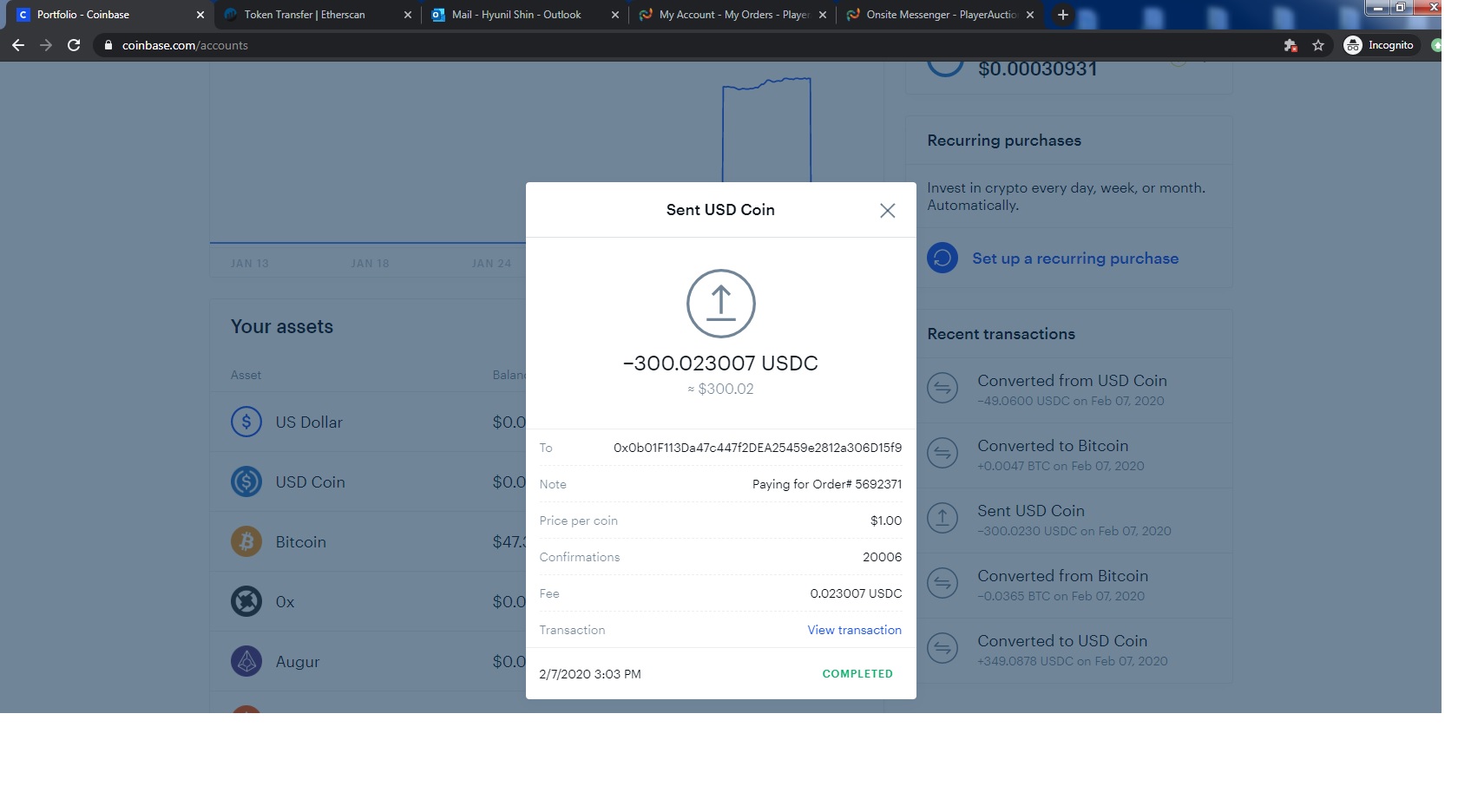Open the US Dollar asset row
This screenshot has width=1458, height=812.
[x=368, y=422]
